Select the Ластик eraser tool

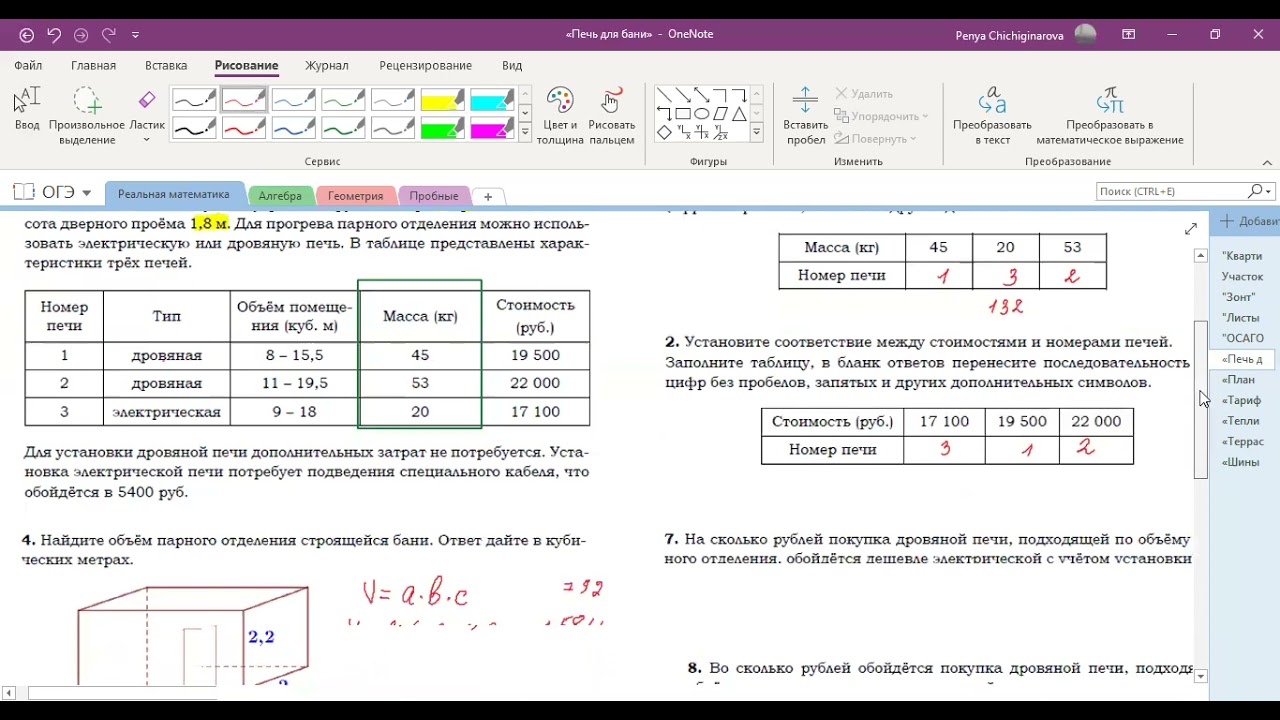(147, 110)
